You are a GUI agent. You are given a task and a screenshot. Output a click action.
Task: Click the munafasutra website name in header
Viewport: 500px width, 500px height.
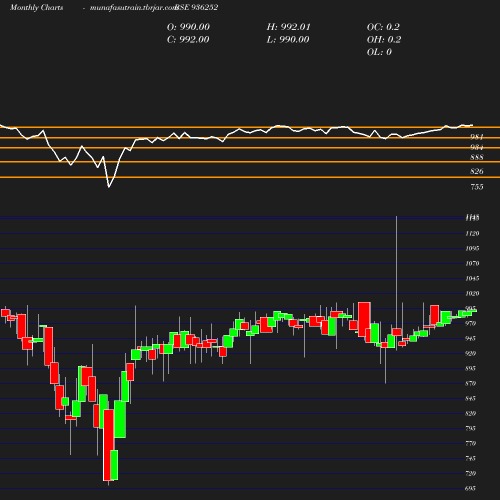133,8
